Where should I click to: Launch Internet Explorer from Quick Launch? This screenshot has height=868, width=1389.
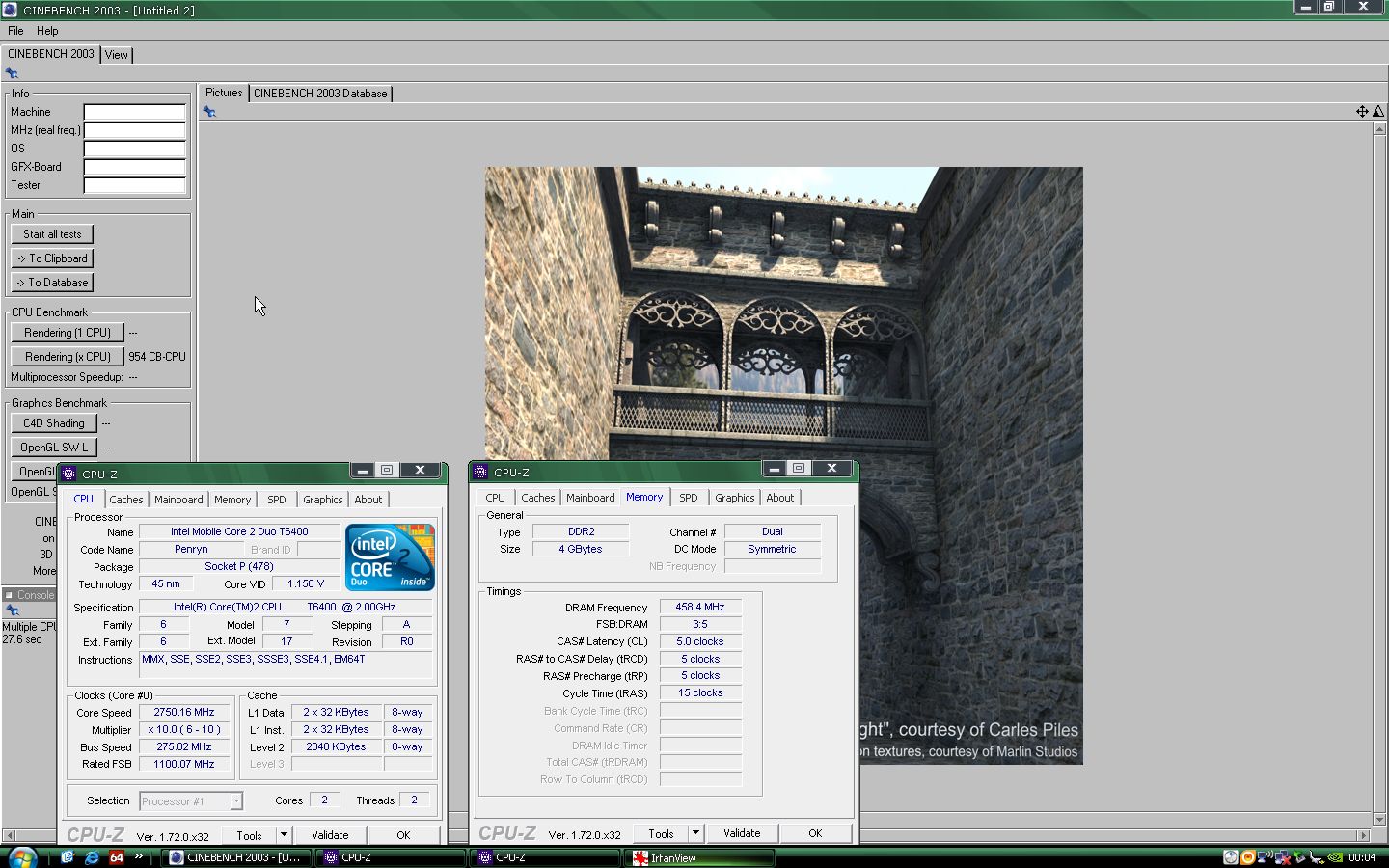click(92, 856)
